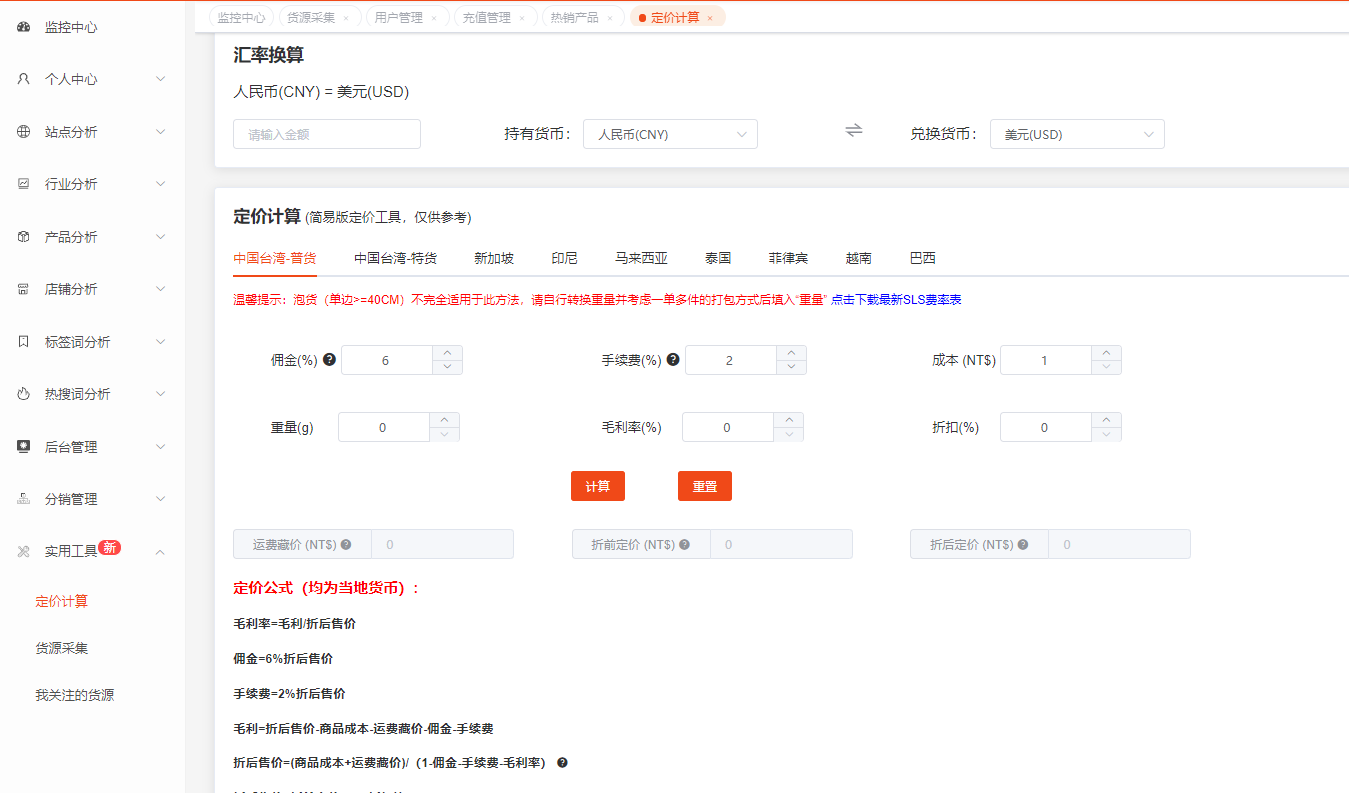Open the 兑换货币 currency dropdown
Image resolution: width=1349 pixels, height=793 pixels.
(1076, 133)
